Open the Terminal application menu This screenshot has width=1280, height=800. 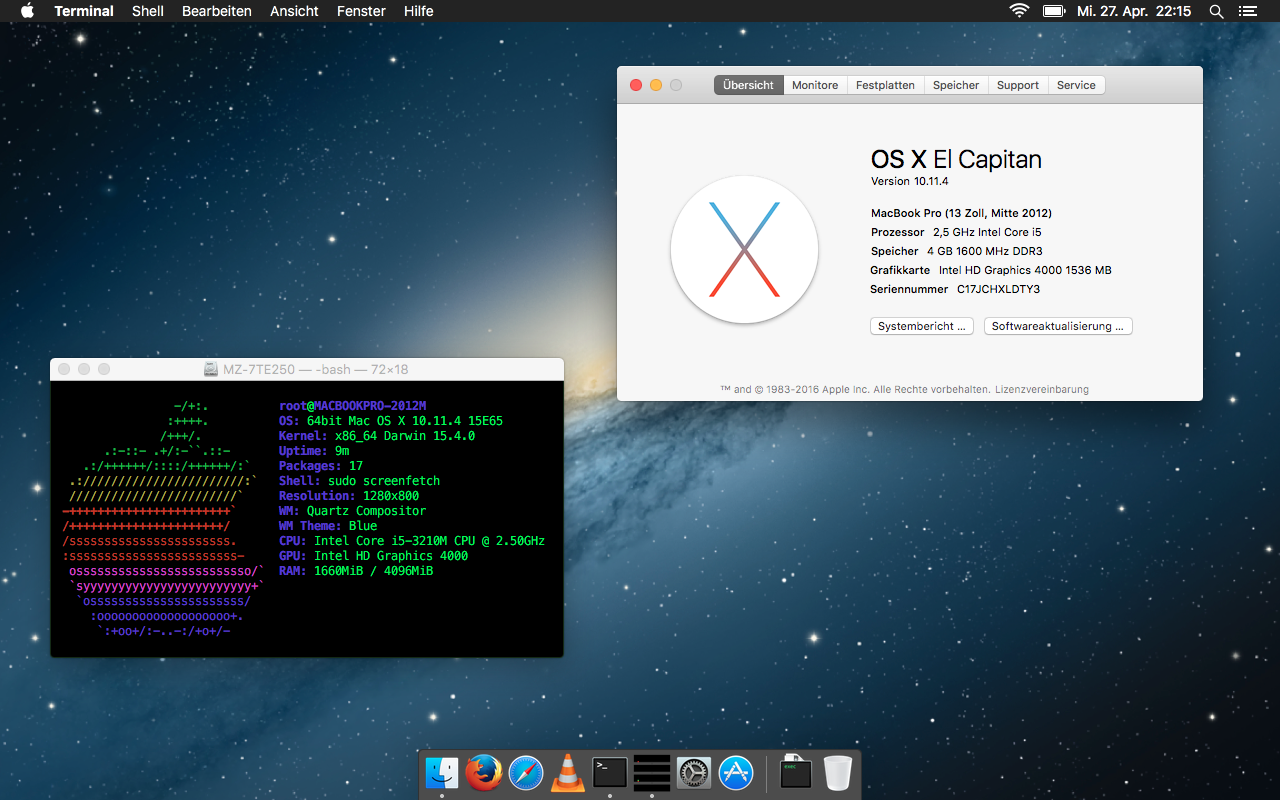pyautogui.click(x=84, y=11)
